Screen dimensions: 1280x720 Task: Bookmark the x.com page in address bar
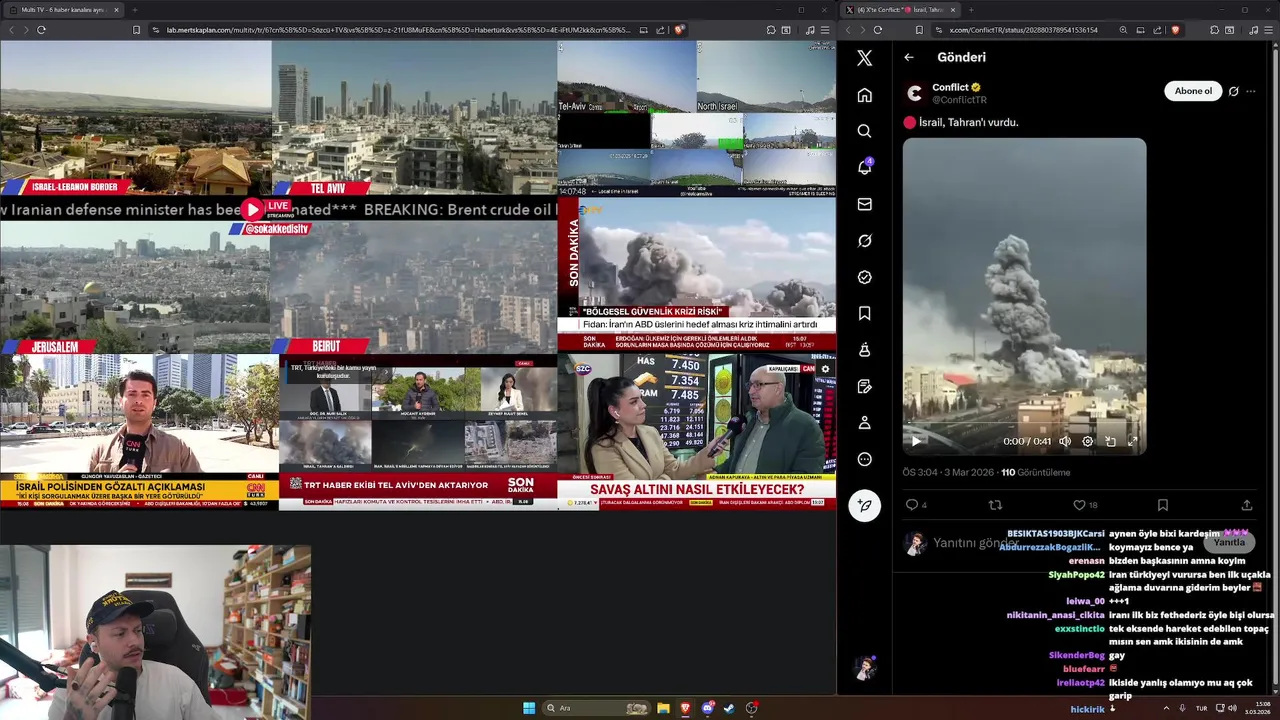pos(920,30)
